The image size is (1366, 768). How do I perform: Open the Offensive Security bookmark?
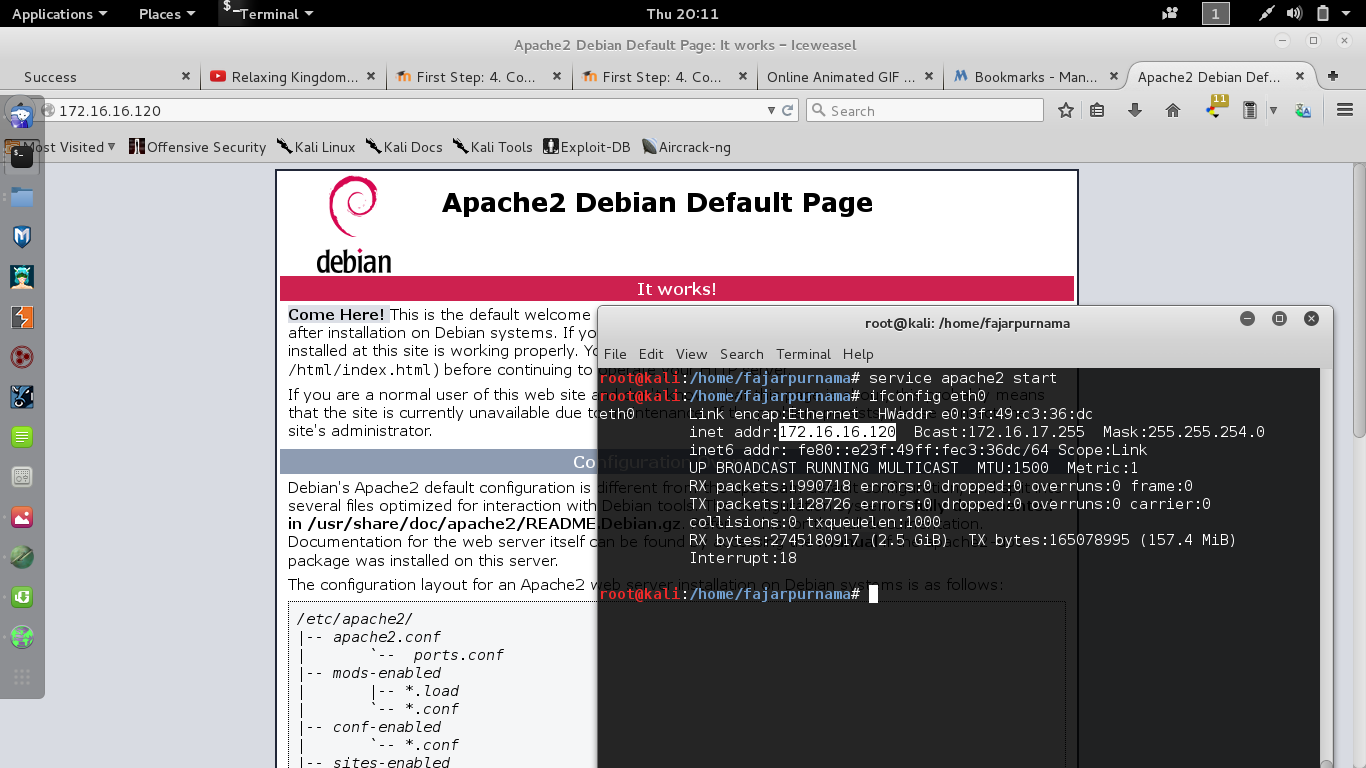(x=197, y=147)
